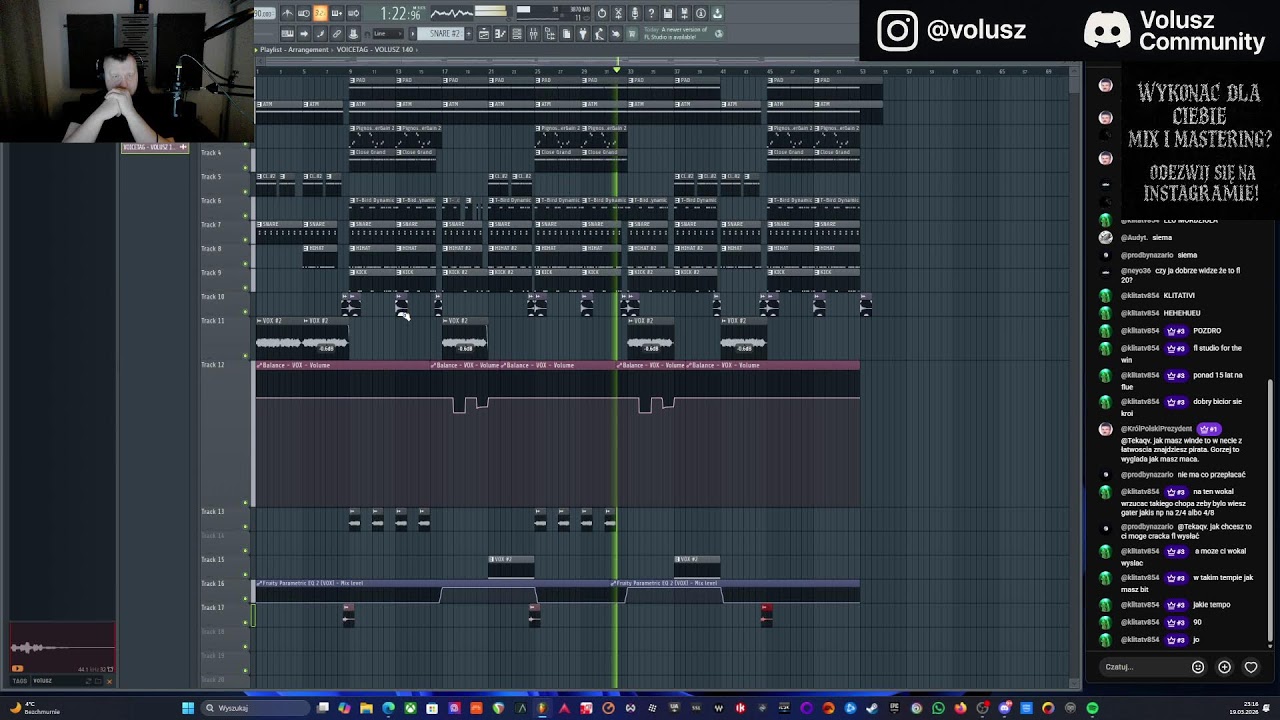The height and width of the screenshot is (720, 1280).
Task: Select the Track 16 header label
Action: pyautogui.click(x=212, y=584)
